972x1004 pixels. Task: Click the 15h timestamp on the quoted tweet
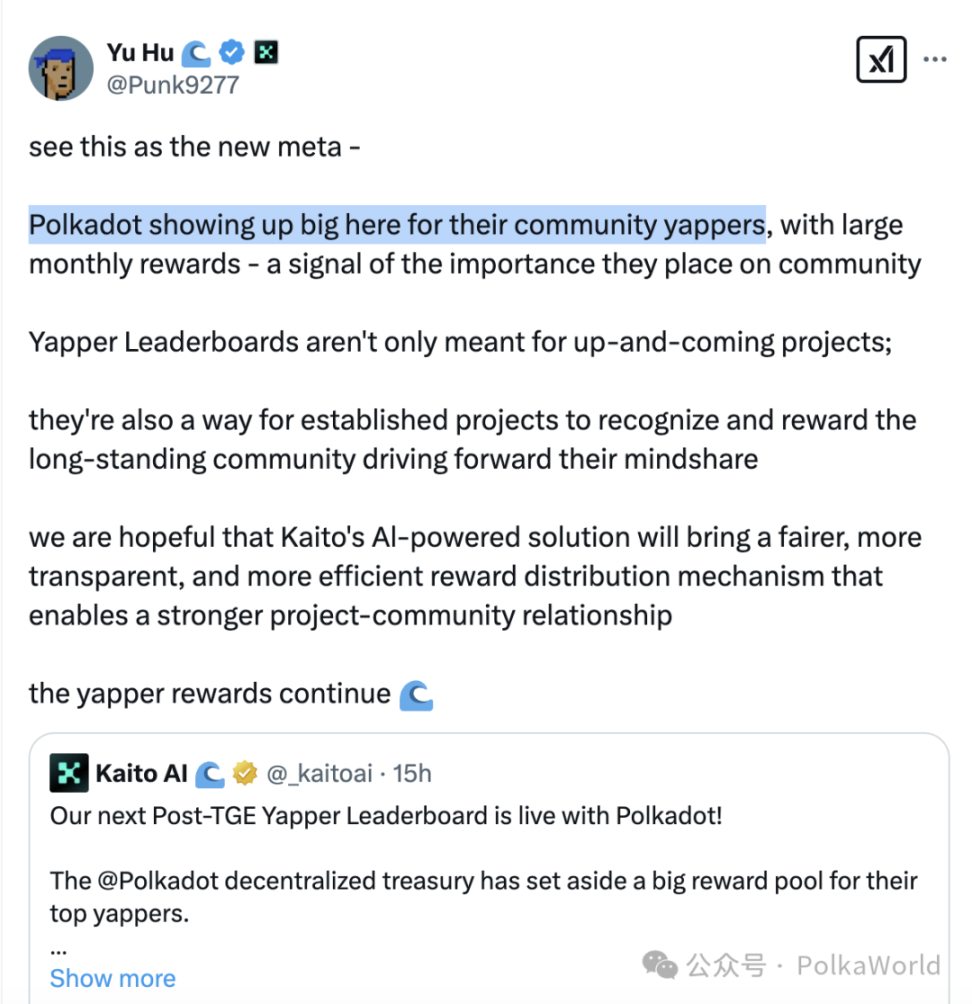[x=410, y=773]
